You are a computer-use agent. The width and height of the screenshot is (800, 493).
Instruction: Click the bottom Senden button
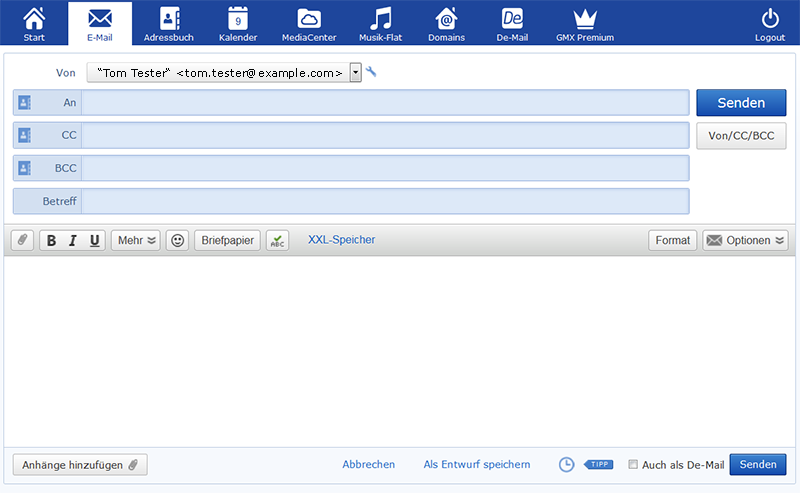(x=758, y=464)
